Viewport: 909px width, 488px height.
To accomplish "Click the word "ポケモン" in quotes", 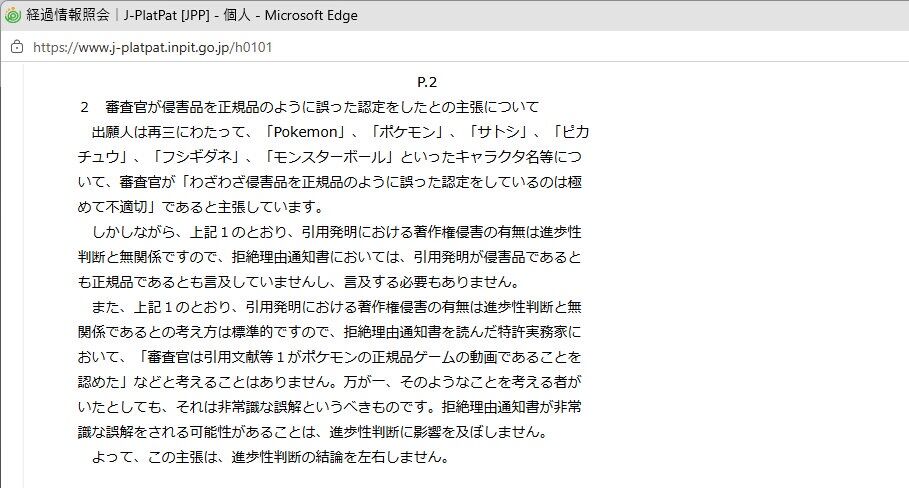I will coord(407,132).
